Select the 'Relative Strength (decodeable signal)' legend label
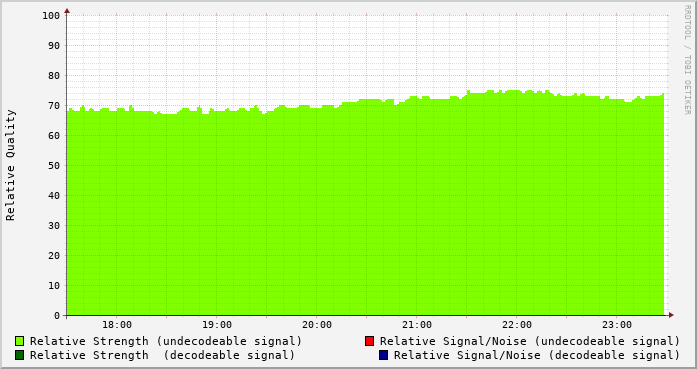697x369 pixels. (162, 356)
